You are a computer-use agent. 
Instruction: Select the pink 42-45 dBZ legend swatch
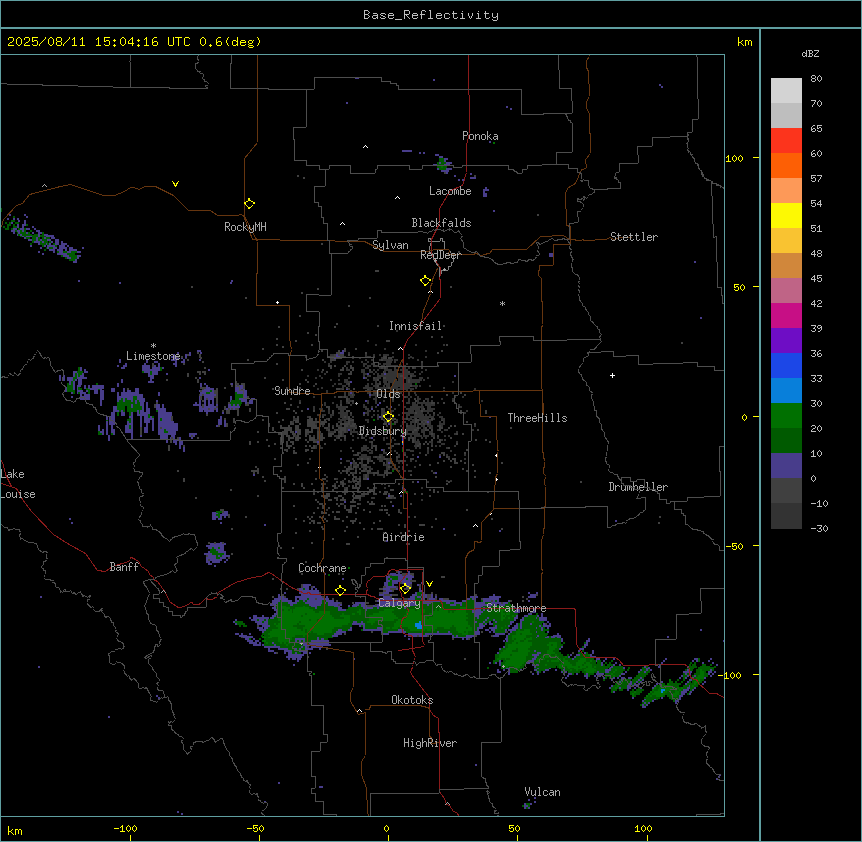[786, 290]
